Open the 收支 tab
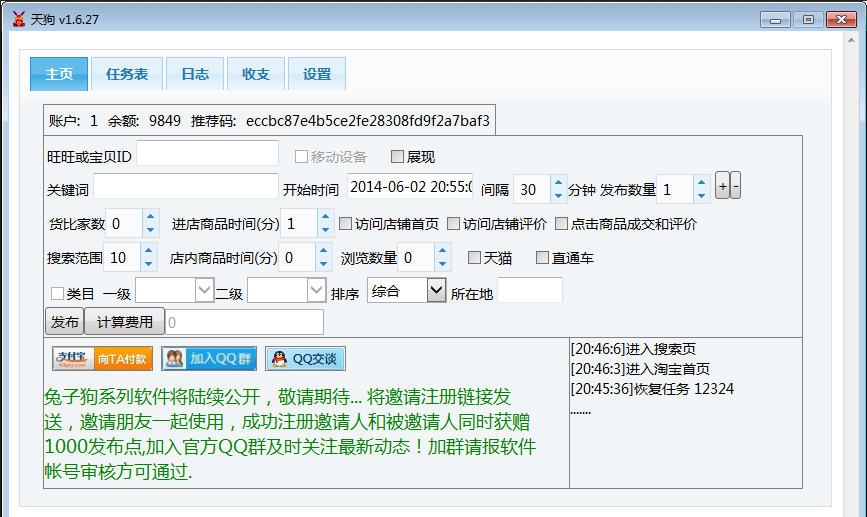The height and width of the screenshot is (517, 867). pos(256,74)
